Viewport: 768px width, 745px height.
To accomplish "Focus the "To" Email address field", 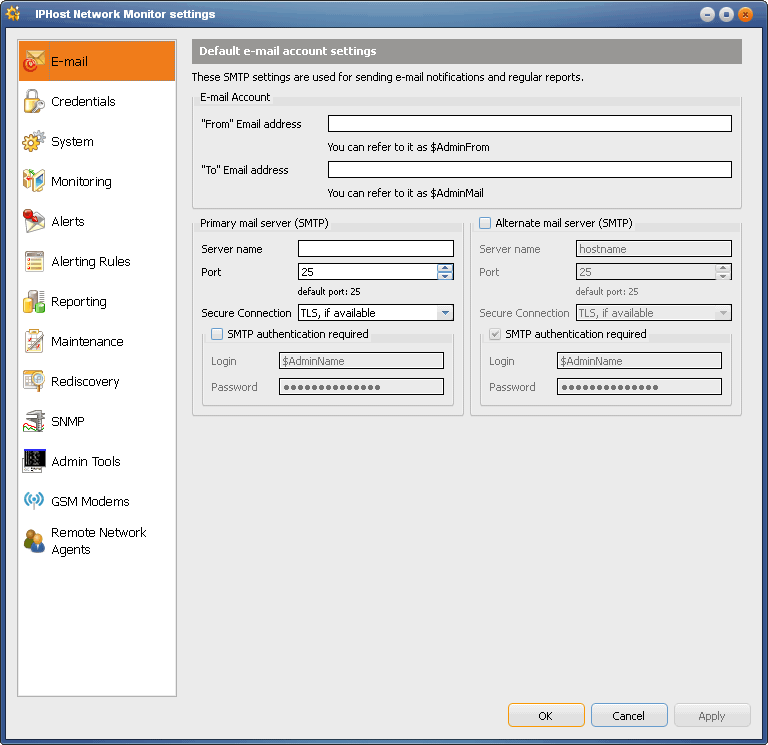I will point(529,169).
